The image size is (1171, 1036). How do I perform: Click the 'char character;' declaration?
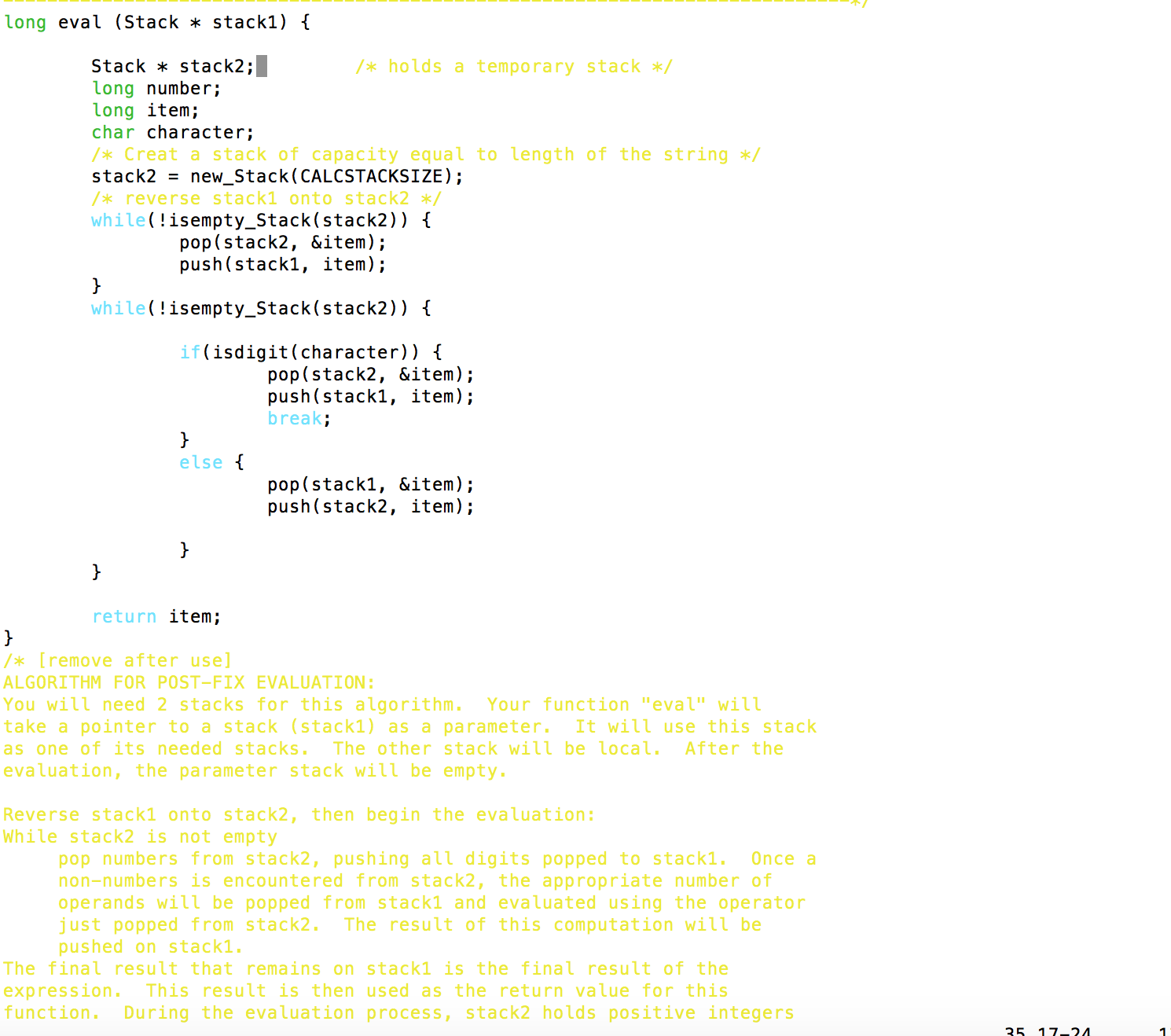tap(173, 133)
